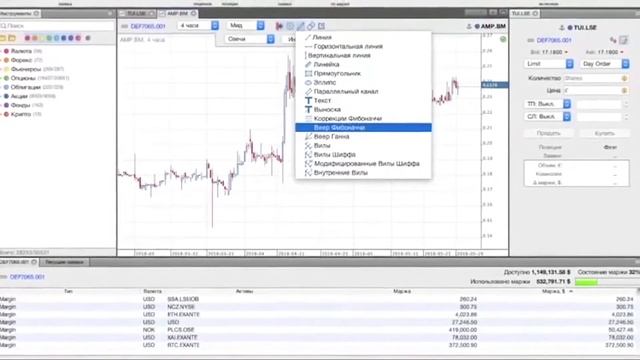Click the crosshair icon in chart toolbar

tap(290, 26)
